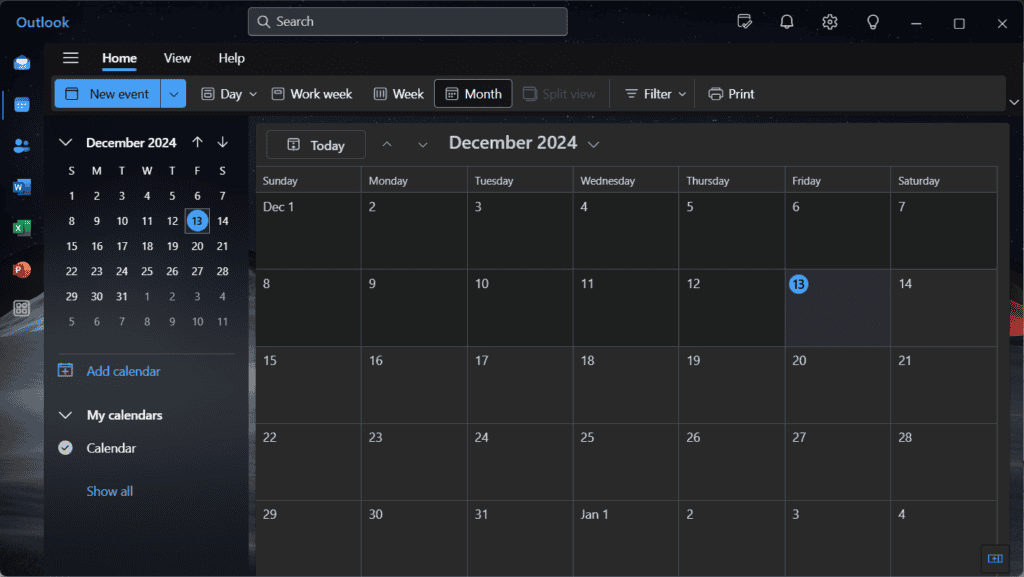Image resolution: width=1024 pixels, height=577 pixels.
Task: Open the Tips lightbulb icon
Action: tap(872, 22)
